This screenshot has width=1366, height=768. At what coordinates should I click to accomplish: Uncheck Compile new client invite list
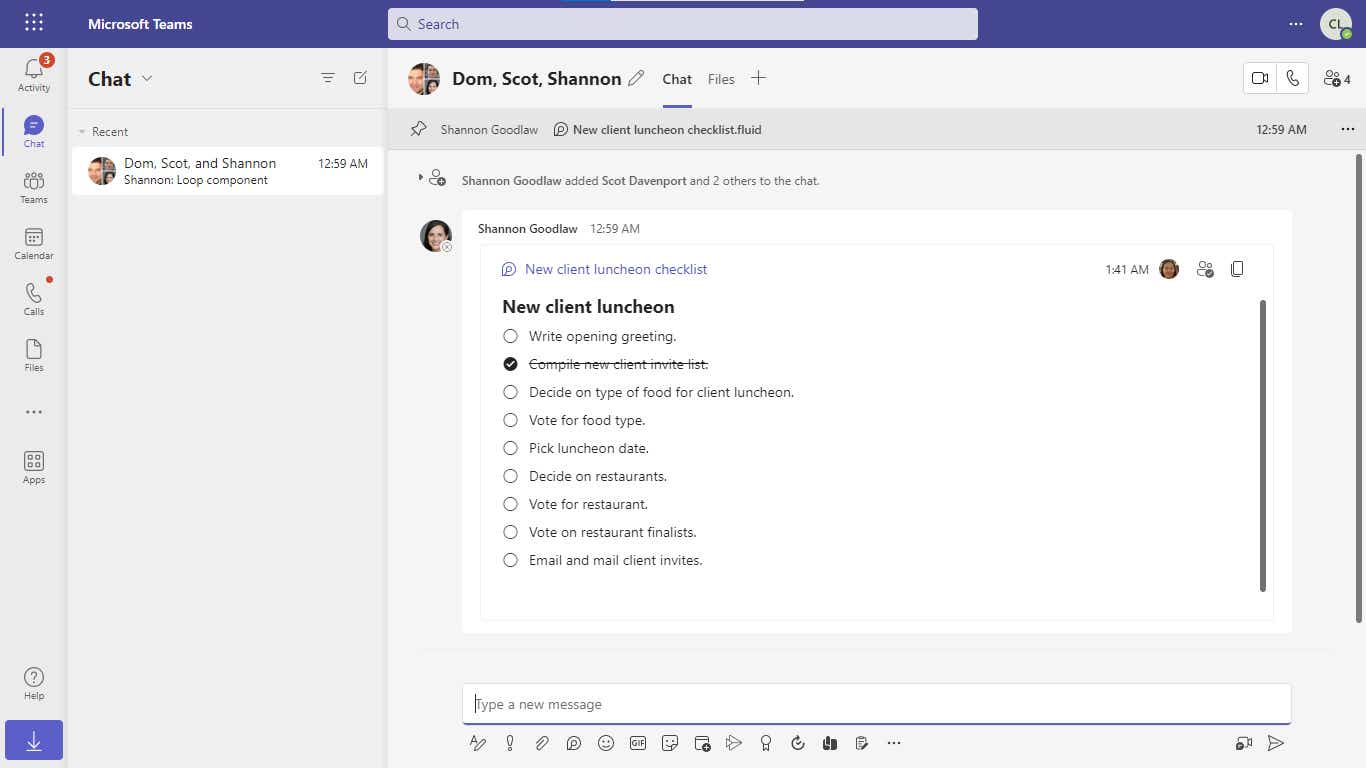(511, 364)
